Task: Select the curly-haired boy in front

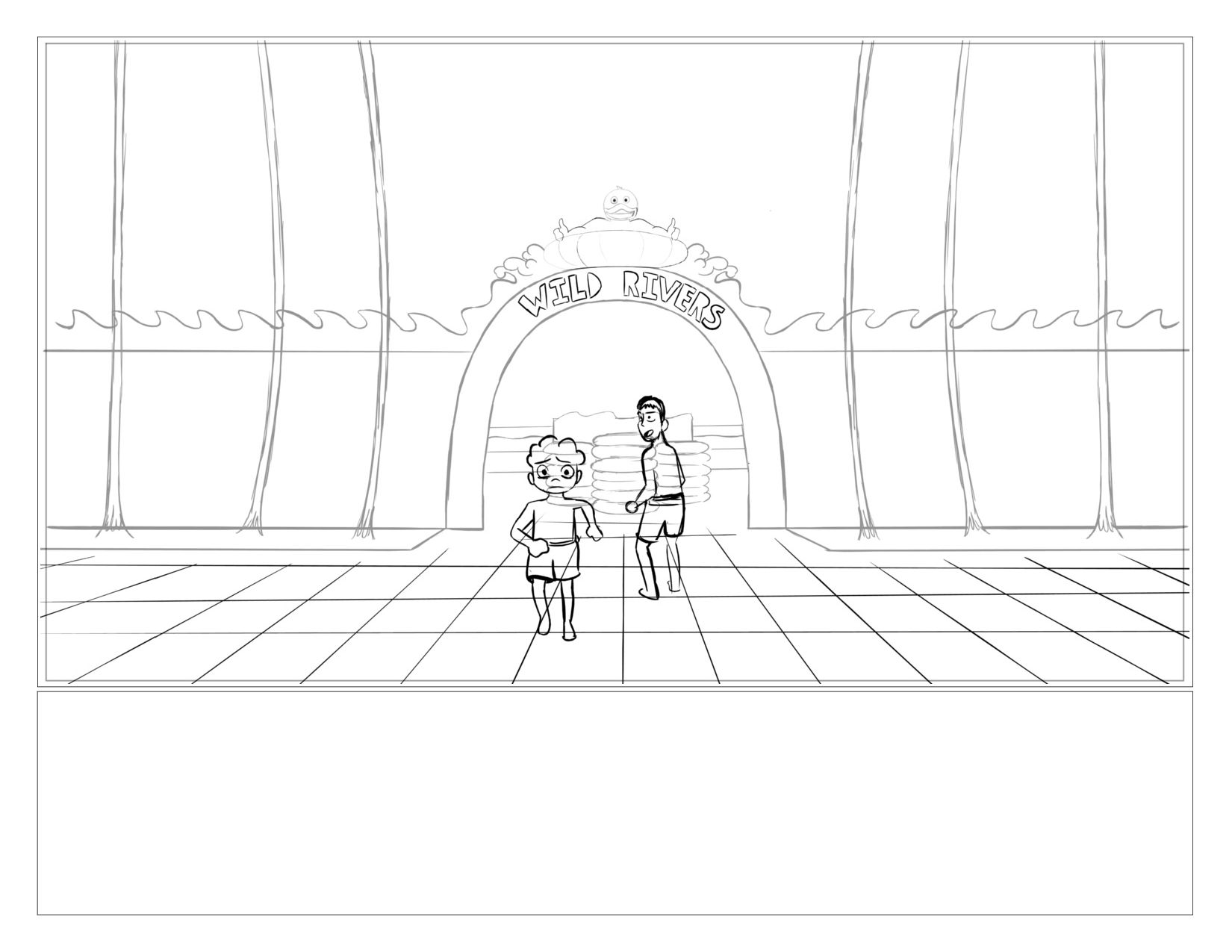Action: click(555, 536)
